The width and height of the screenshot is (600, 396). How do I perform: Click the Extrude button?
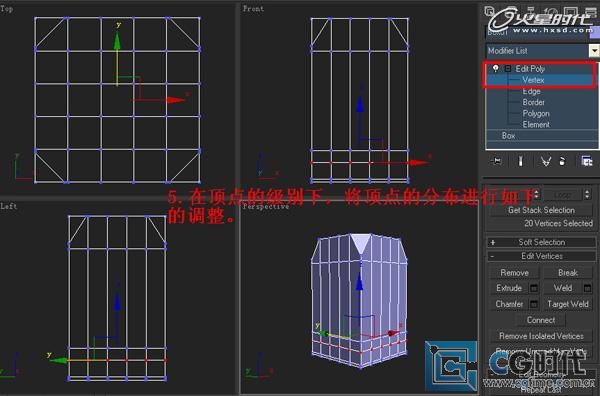click(509, 288)
